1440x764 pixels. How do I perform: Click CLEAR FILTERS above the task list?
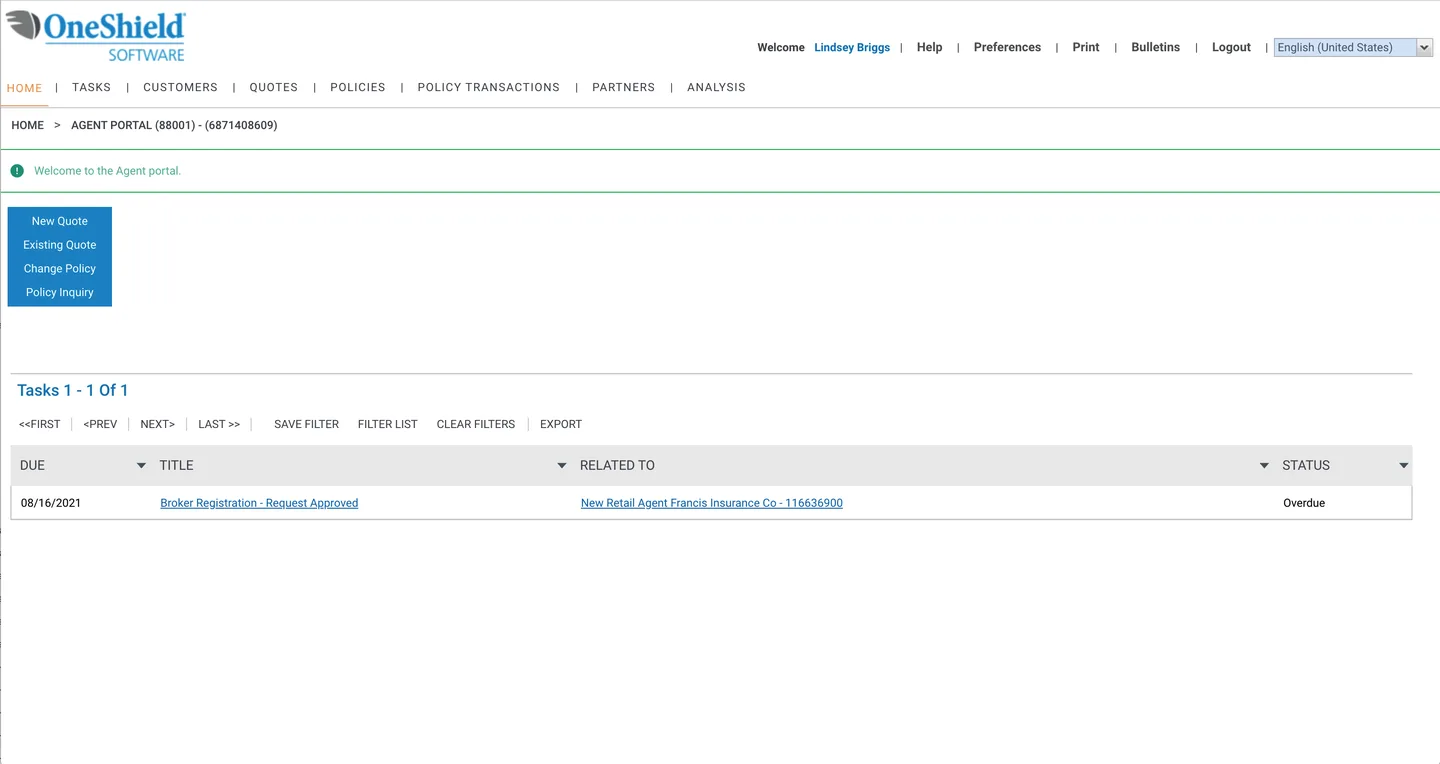[x=475, y=424]
